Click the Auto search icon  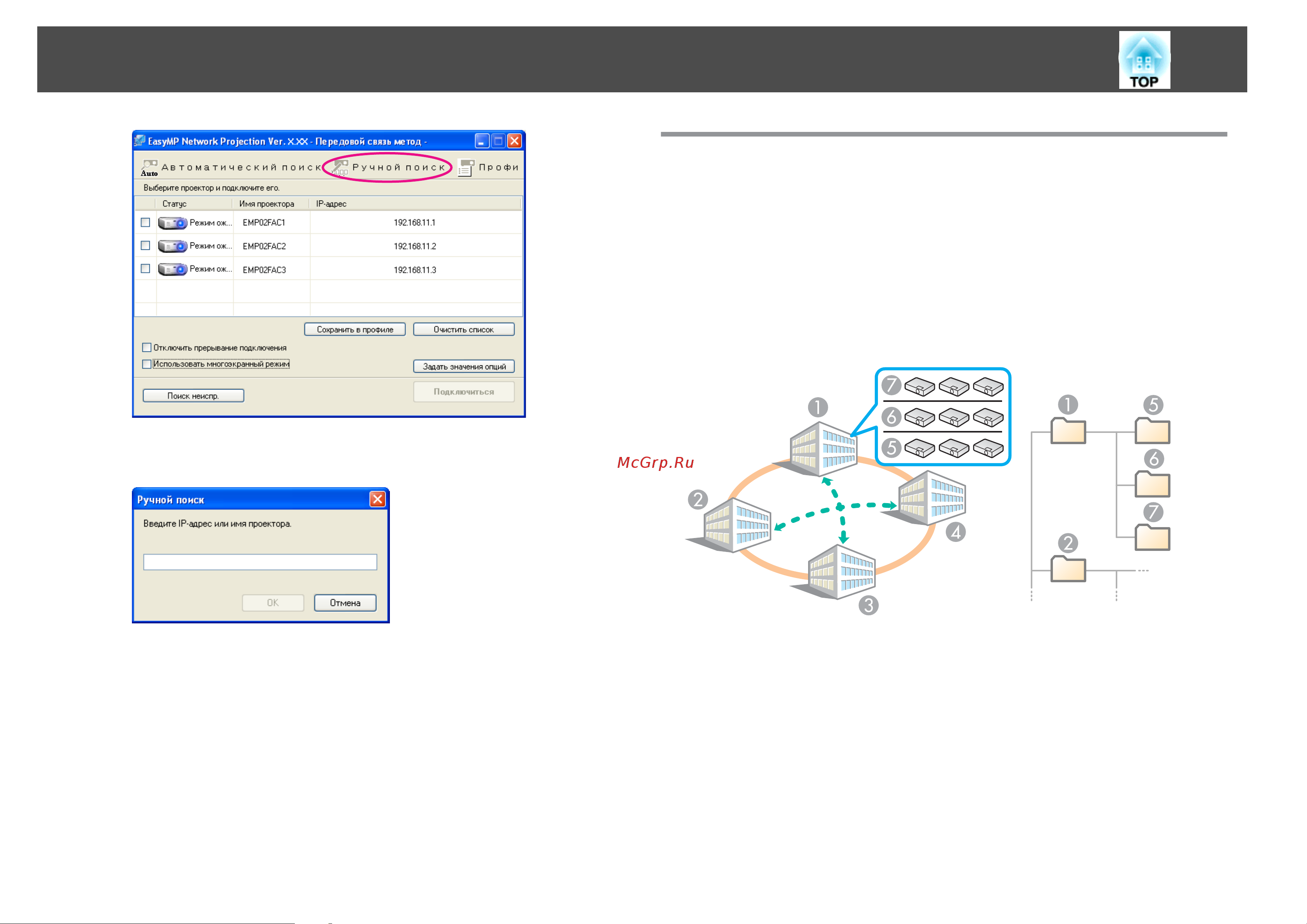149,168
